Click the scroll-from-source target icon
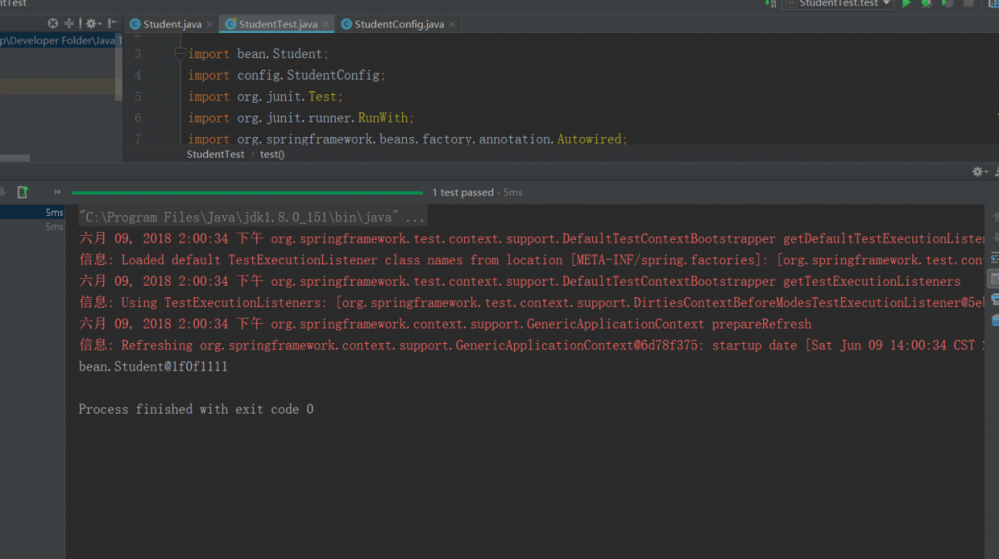 53,23
